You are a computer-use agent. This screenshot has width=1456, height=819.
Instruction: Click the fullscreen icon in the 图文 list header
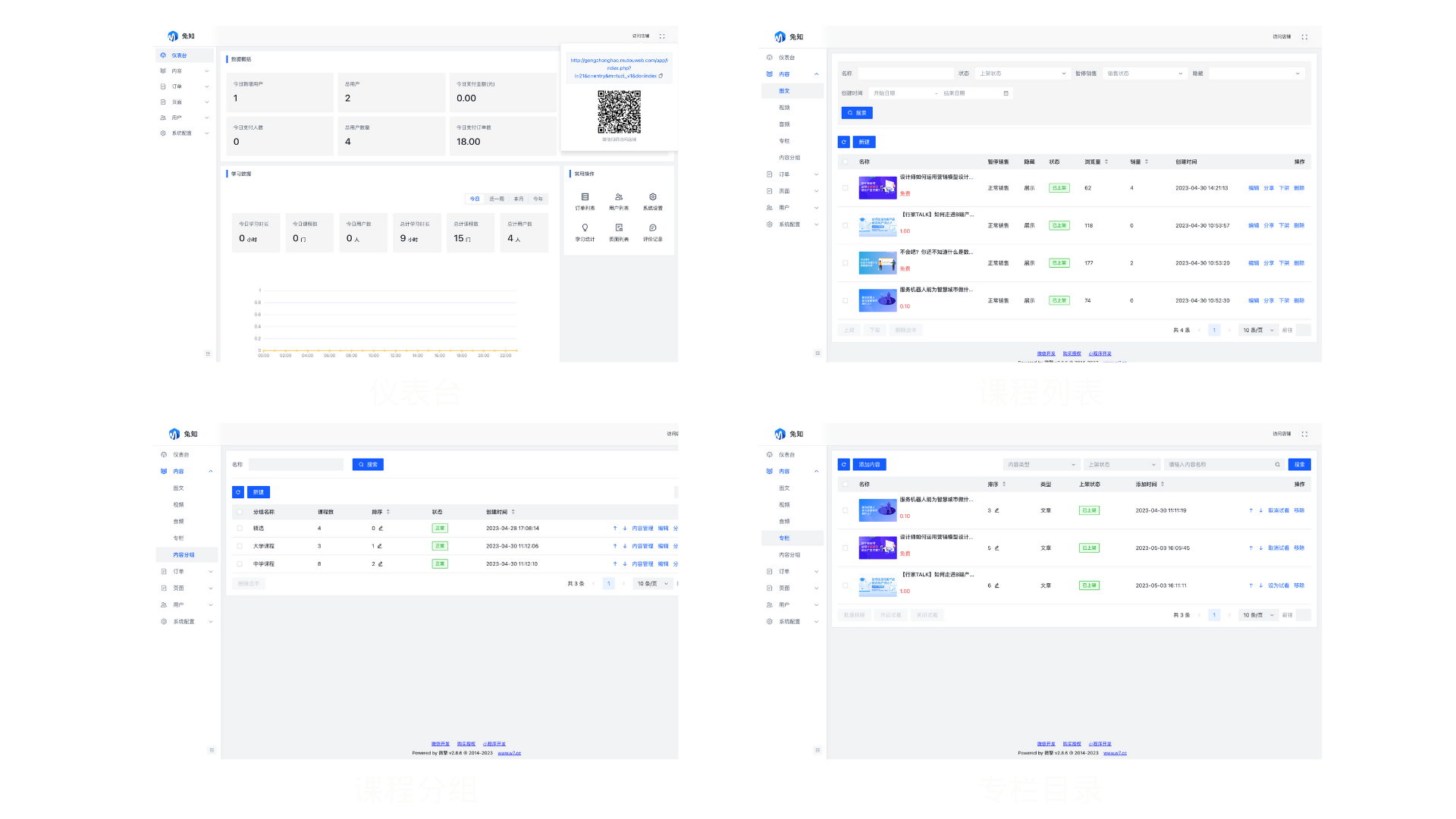click(1304, 36)
